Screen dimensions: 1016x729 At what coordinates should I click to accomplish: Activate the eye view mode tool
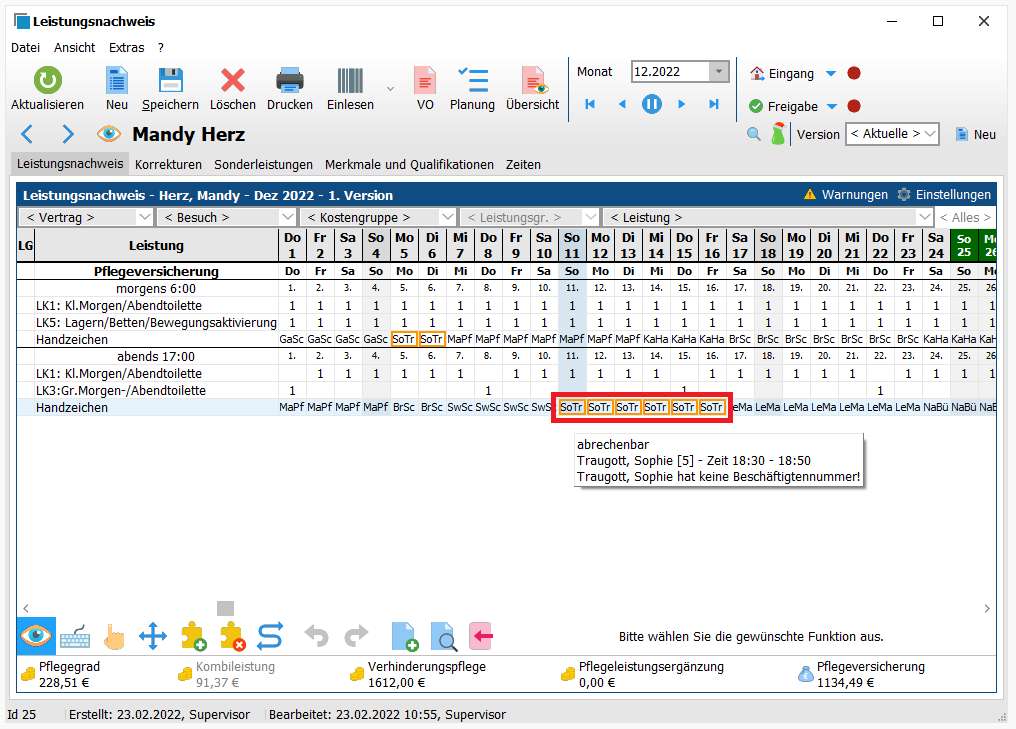coord(36,636)
